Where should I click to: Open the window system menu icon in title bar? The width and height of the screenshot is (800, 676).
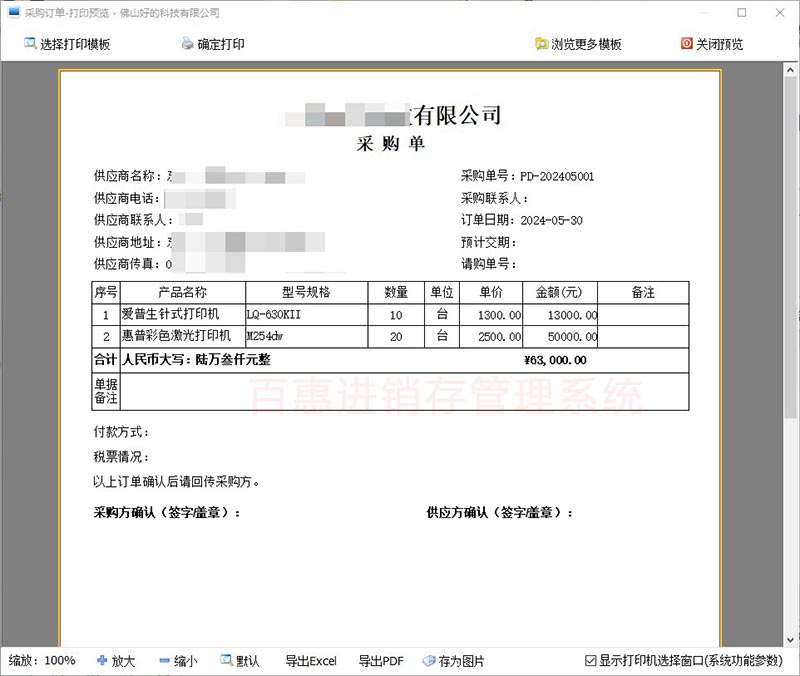[x=13, y=13]
